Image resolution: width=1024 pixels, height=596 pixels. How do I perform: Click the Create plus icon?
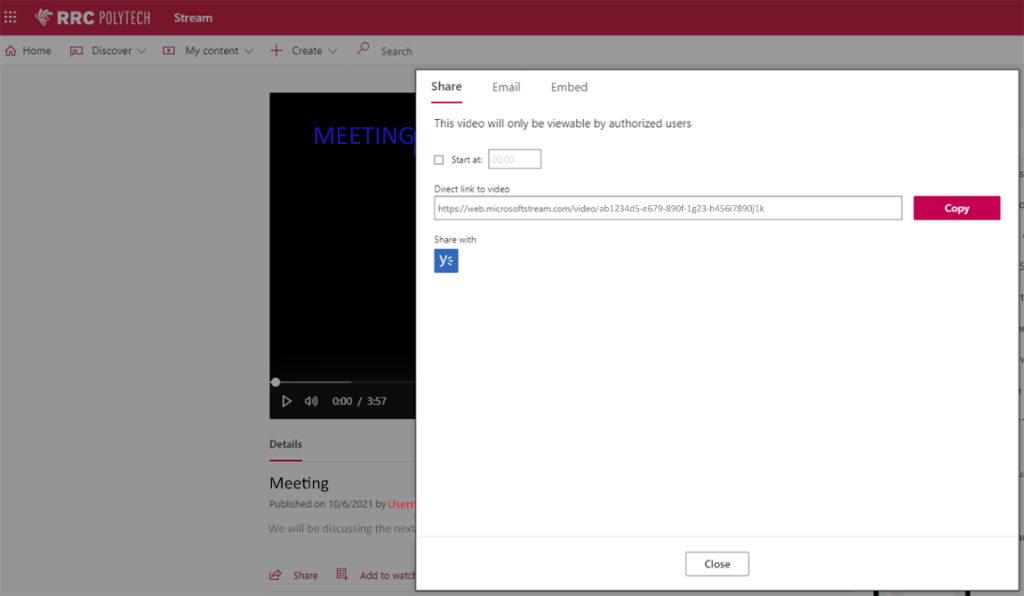tap(277, 50)
